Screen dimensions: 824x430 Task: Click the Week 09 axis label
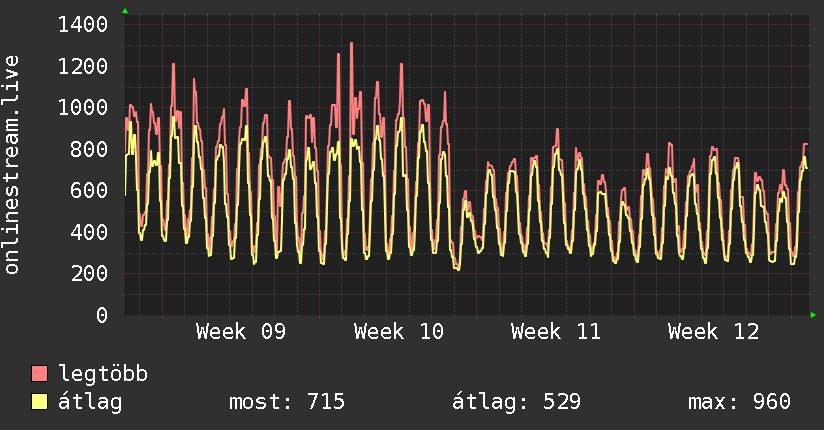[x=241, y=332]
